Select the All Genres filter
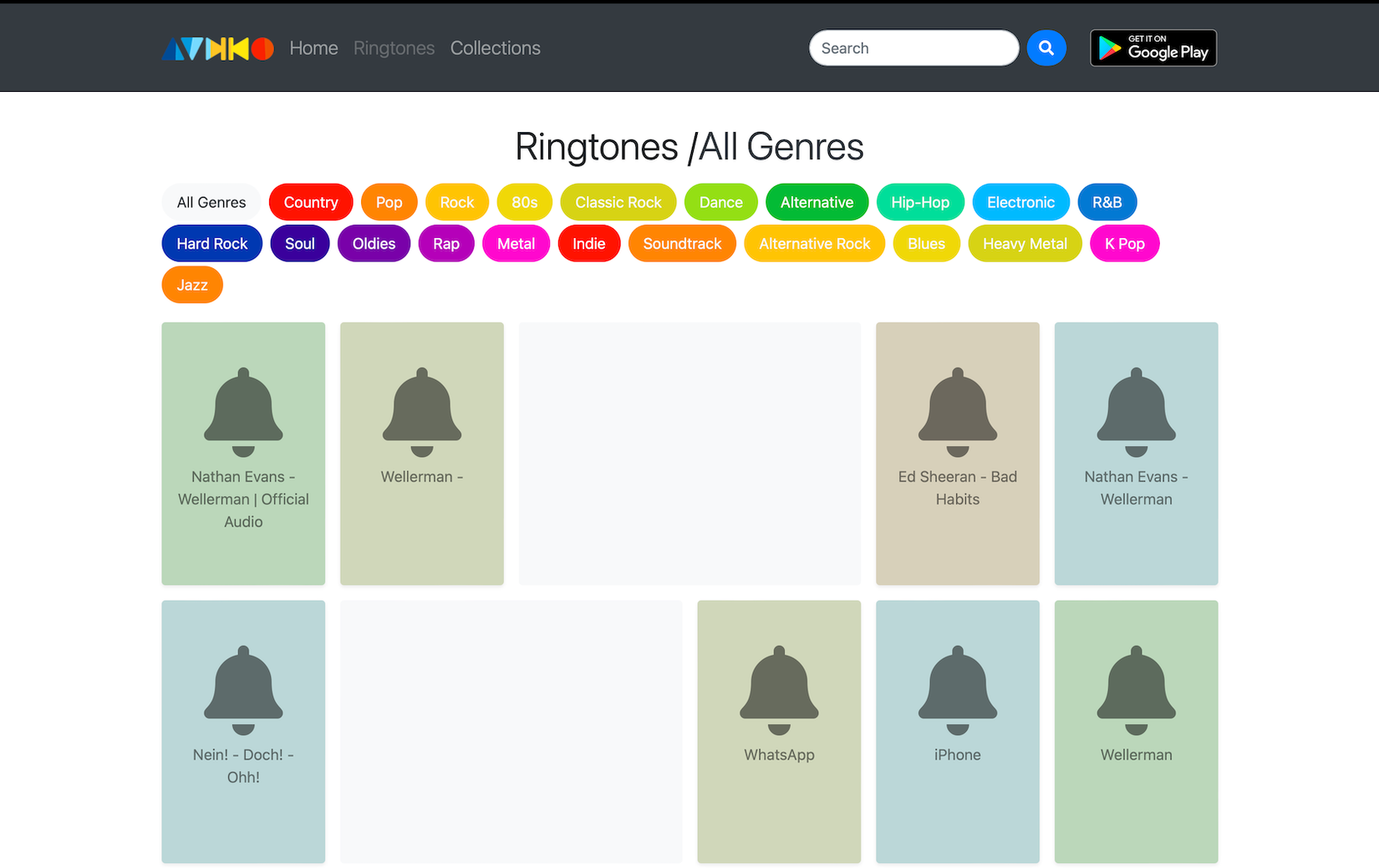Image resolution: width=1379 pixels, height=868 pixels. 211,202
